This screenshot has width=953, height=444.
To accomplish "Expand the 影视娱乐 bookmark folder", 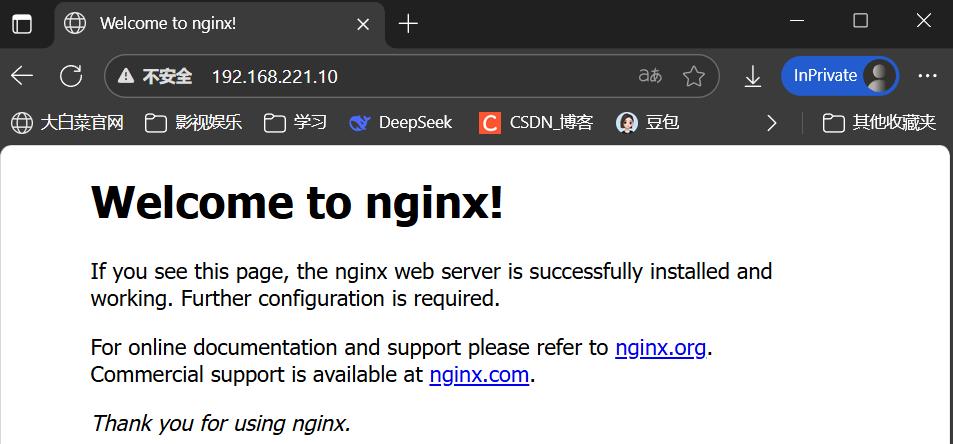I will (194, 123).
